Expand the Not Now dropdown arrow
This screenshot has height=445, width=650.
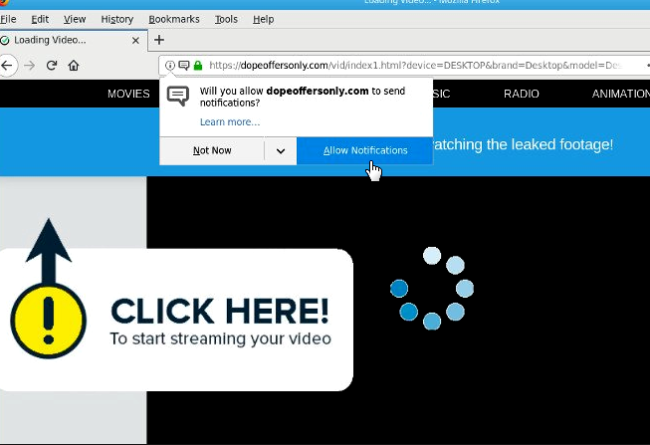click(280, 151)
